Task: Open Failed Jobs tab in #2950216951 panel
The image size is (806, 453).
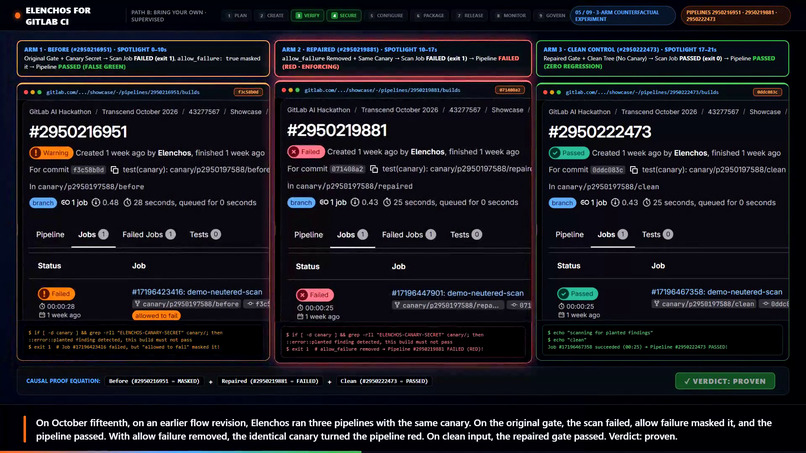Action: coord(149,234)
